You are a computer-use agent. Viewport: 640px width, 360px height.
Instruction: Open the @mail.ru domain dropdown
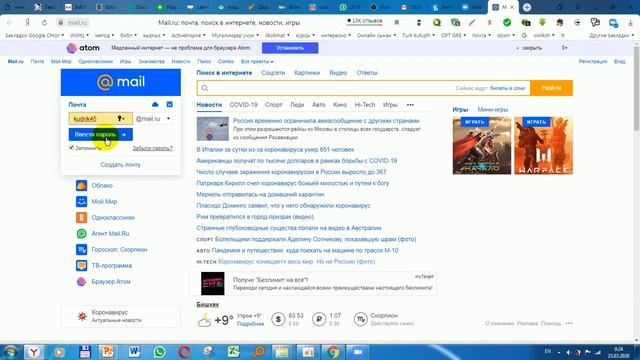click(153, 119)
